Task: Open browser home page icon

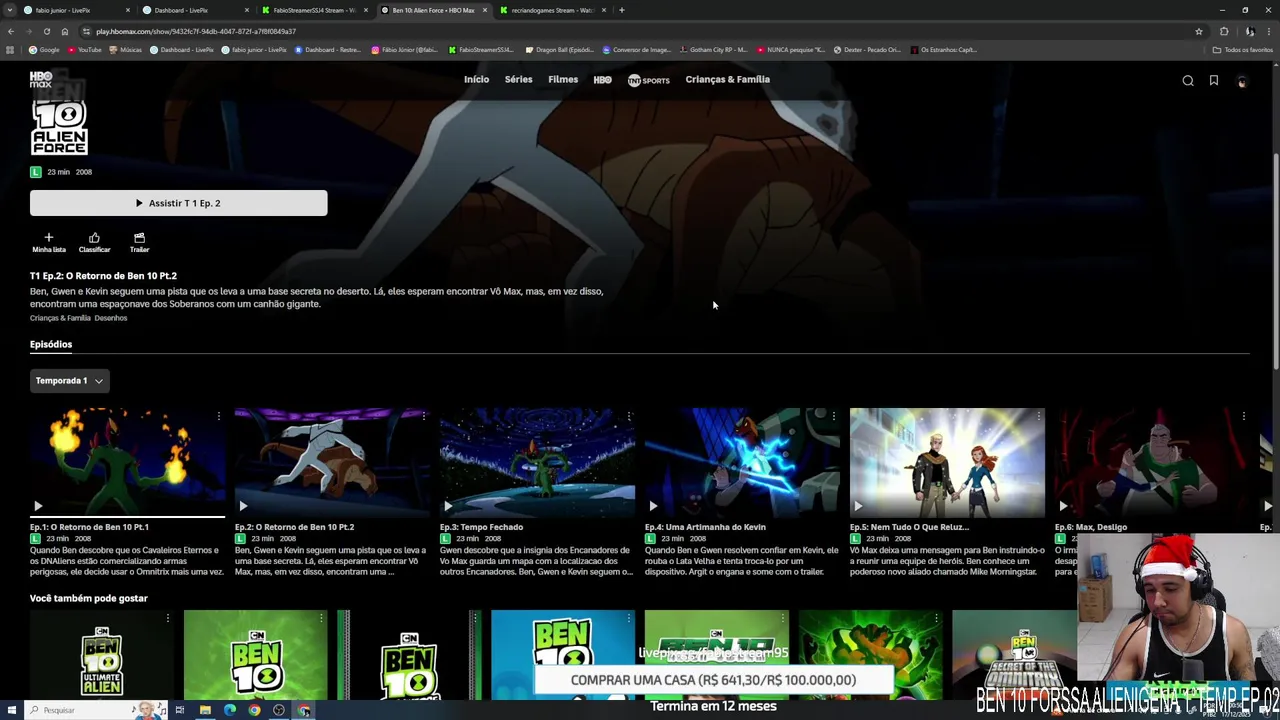Action: pyautogui.click(x=65, y=31)
